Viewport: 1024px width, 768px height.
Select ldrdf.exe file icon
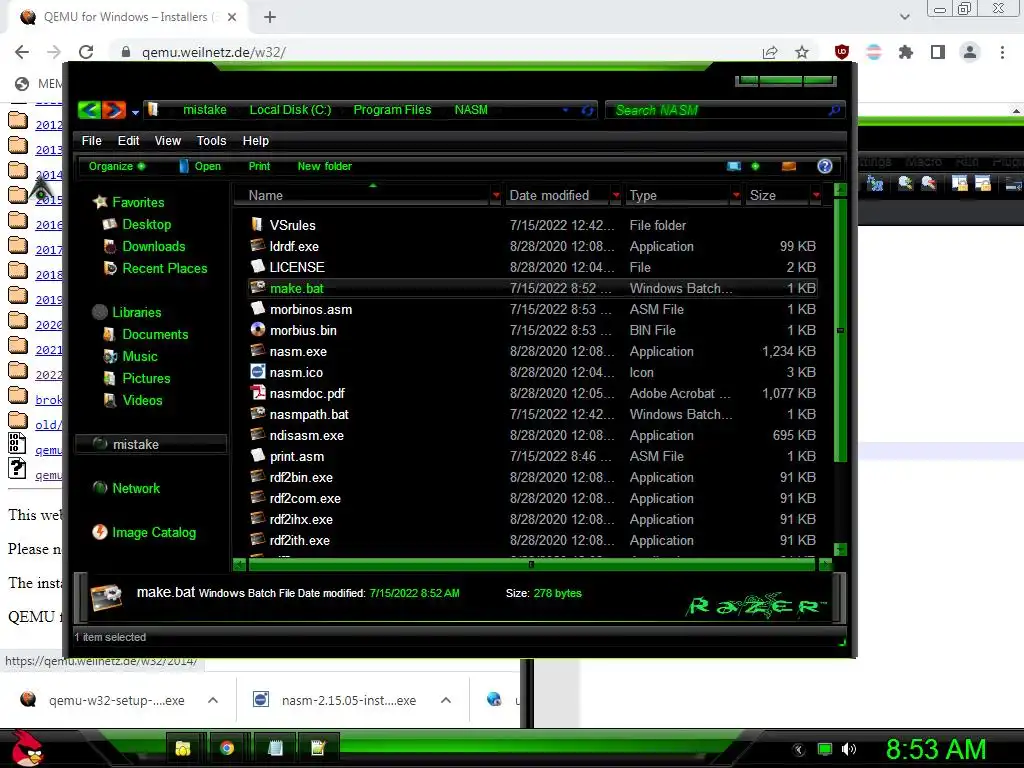(257, 246)
